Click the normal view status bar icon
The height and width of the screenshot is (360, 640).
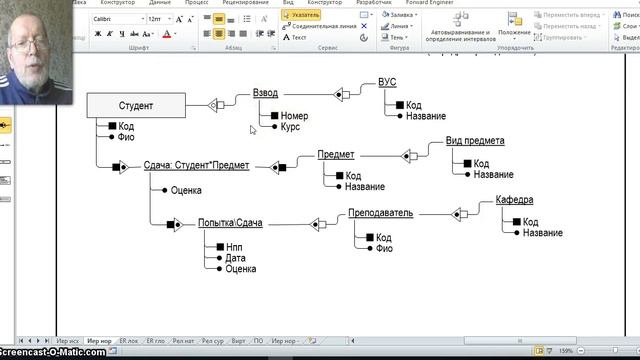[x=539, y=351]
